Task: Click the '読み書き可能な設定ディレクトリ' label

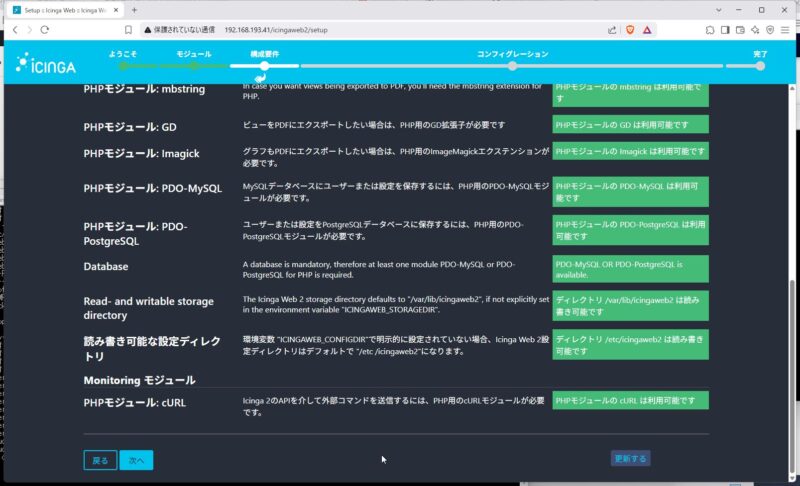Action: 152,348
